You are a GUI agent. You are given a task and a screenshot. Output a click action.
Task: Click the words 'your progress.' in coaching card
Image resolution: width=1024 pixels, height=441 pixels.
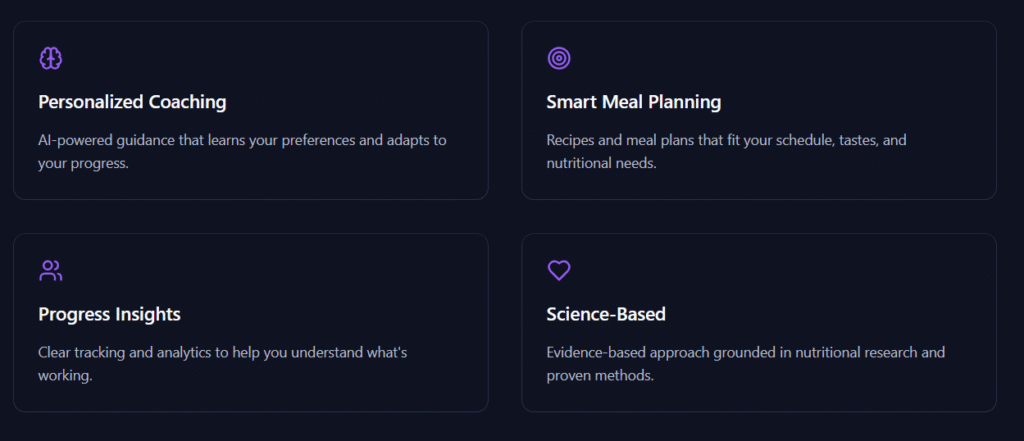click(84, 163)
